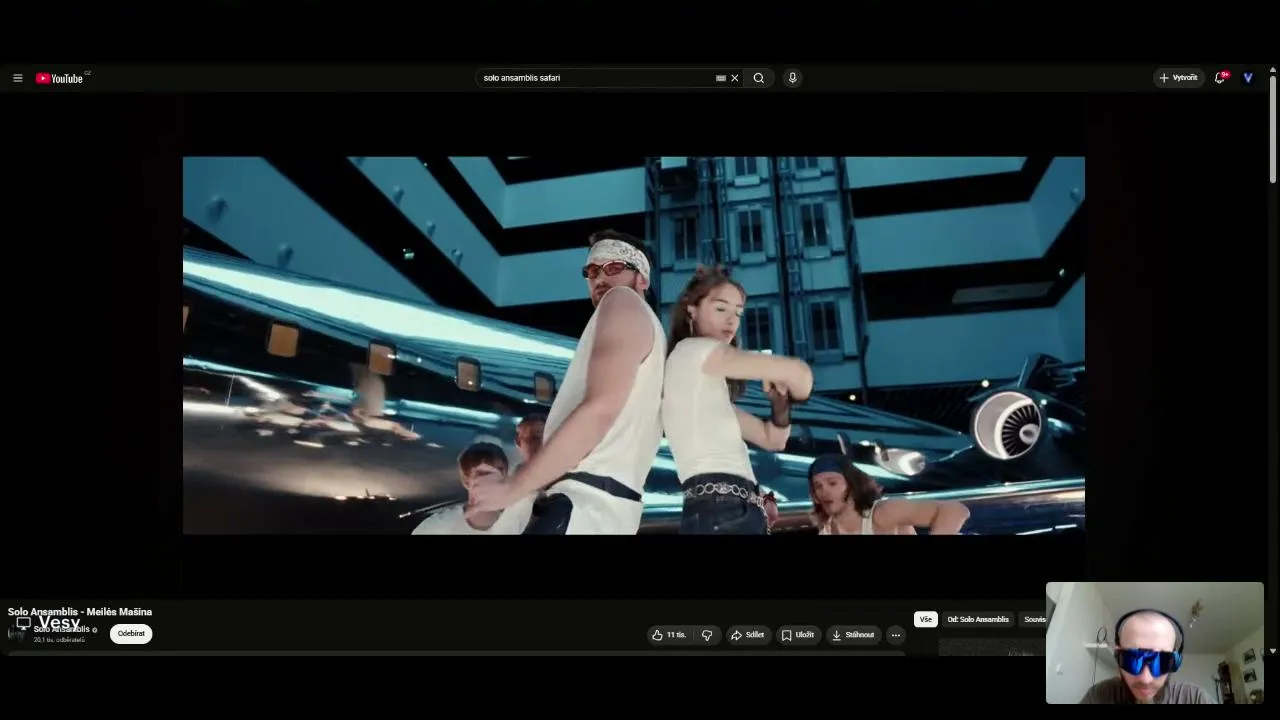Select the Od: Solo Ansamblis chip
The width and height of the screenshot is (1280, 720).
(978, 620)
